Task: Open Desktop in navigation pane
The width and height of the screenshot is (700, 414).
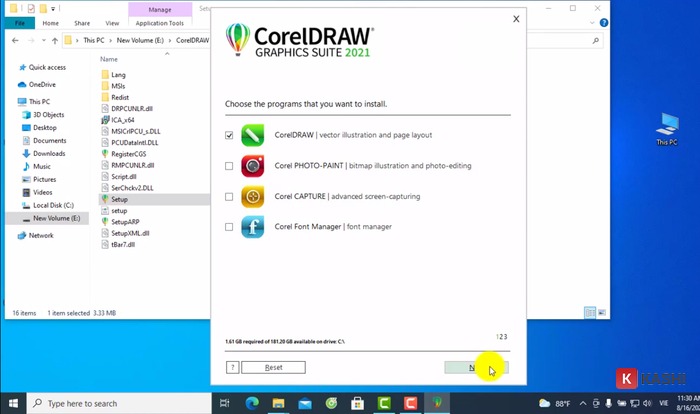Action: [45, 127]
